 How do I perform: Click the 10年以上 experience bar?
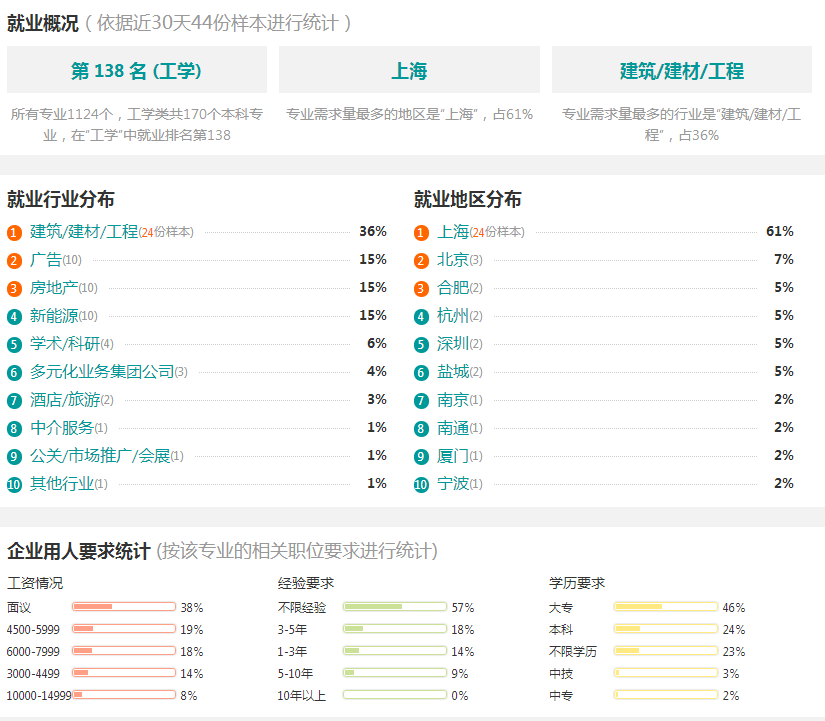click(x=395, y=695)
